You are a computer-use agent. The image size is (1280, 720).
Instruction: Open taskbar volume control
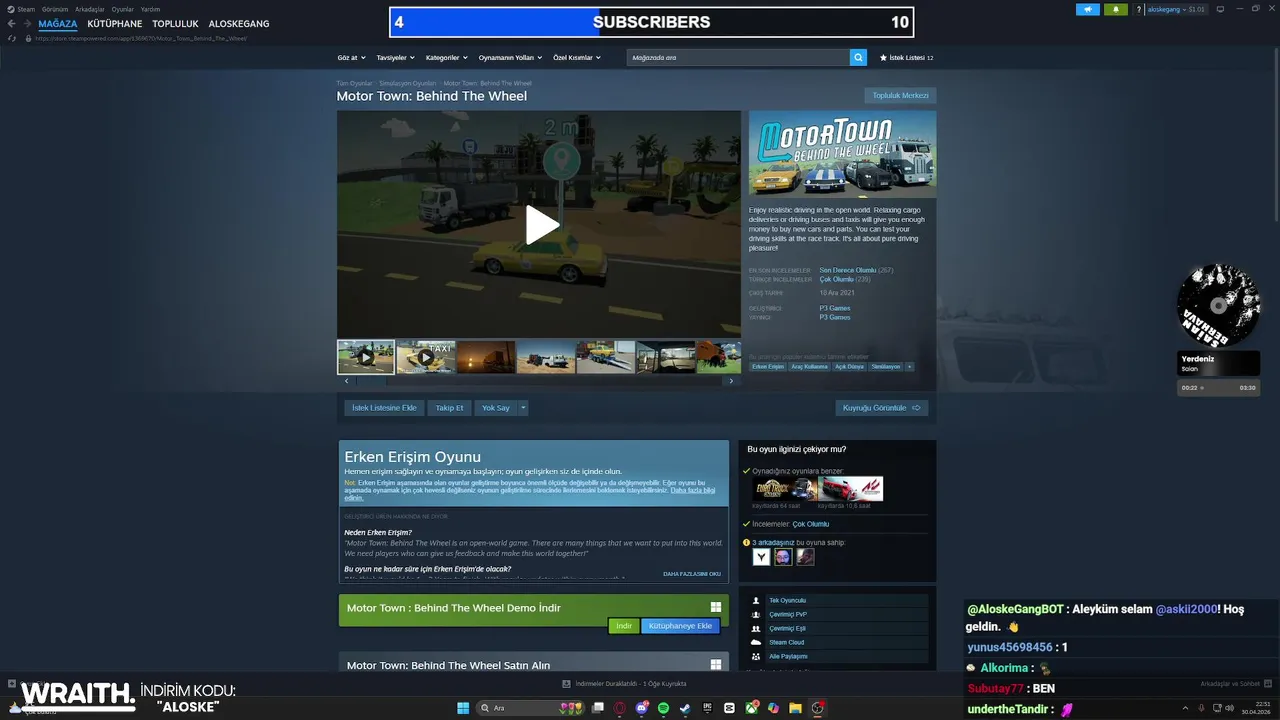pos(1229,709)
